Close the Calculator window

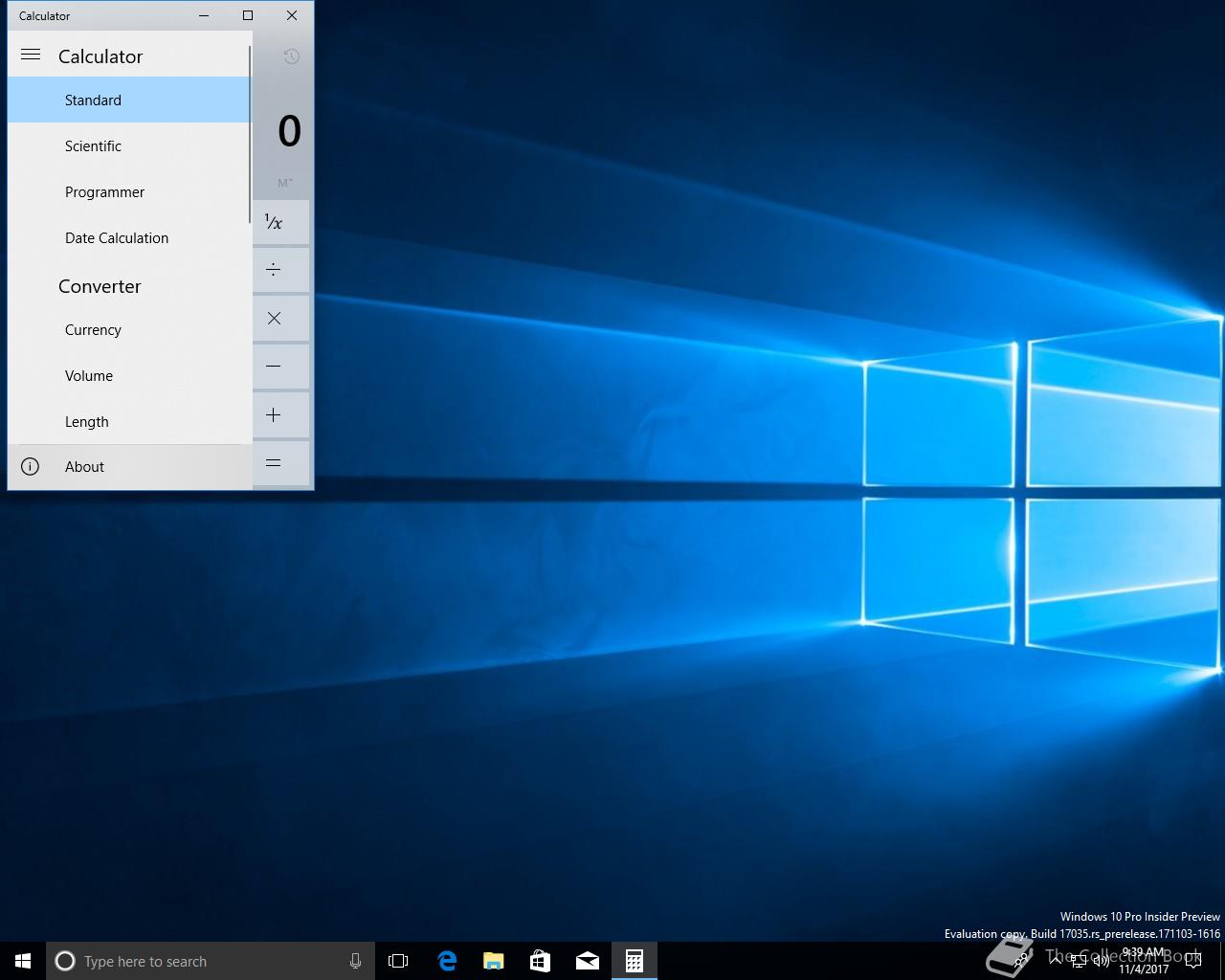292,15
